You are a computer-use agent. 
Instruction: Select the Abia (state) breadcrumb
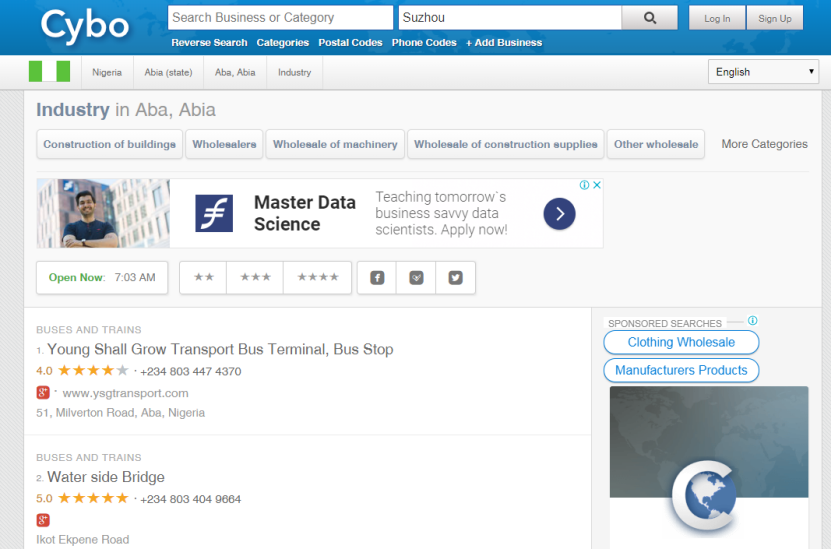168,72
